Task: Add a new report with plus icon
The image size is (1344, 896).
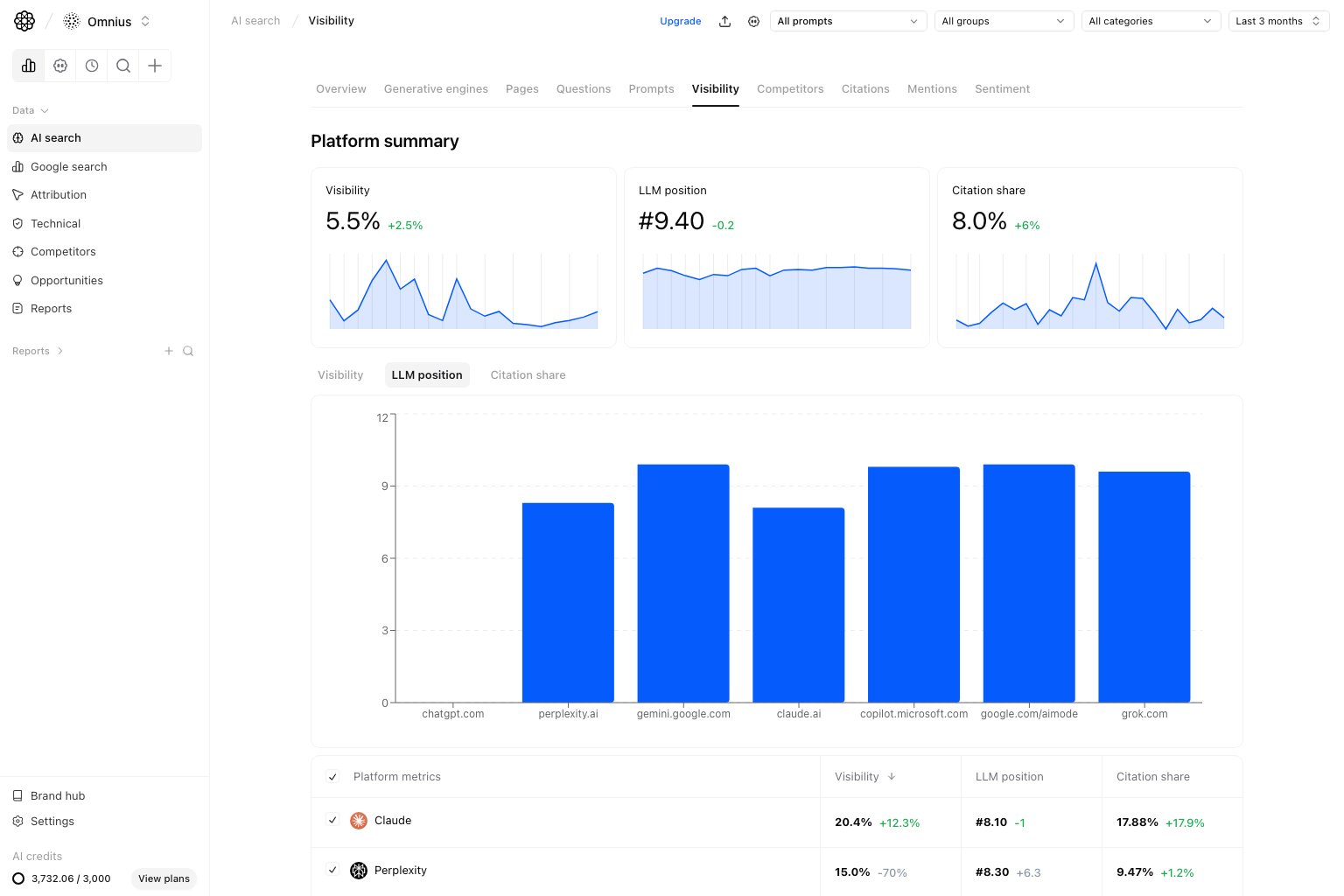Action: pyautogui.click(x=169, y=351)
